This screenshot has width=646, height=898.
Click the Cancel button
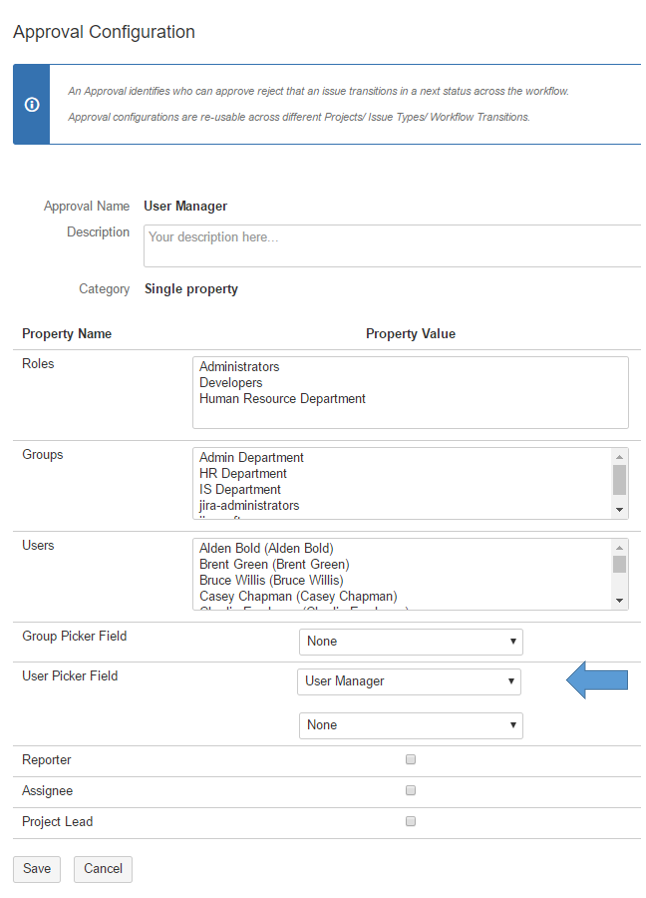coord(103,869)
